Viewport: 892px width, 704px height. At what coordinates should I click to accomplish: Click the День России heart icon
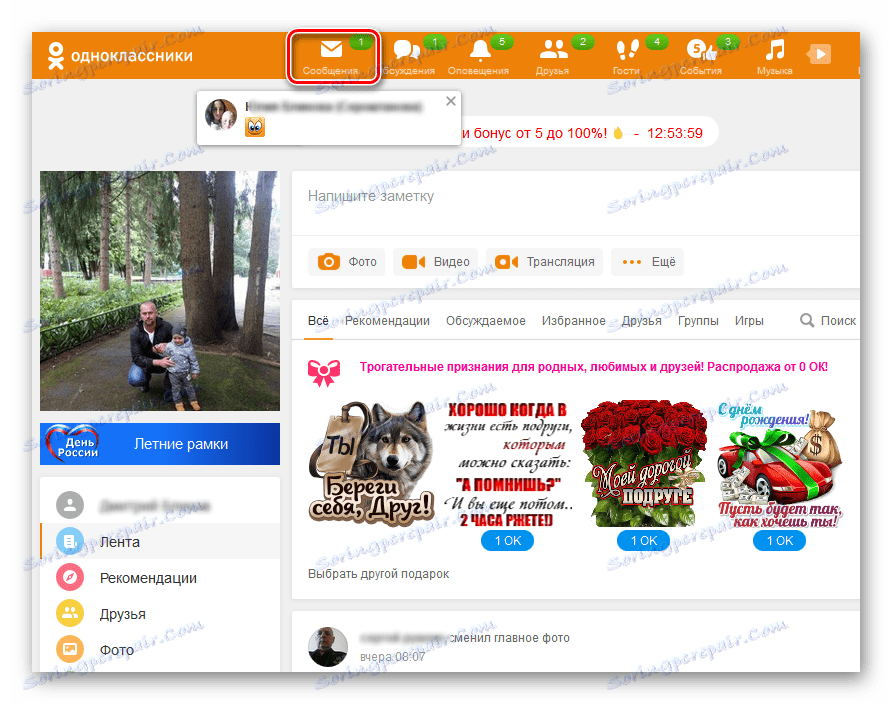tap(73, 444)
